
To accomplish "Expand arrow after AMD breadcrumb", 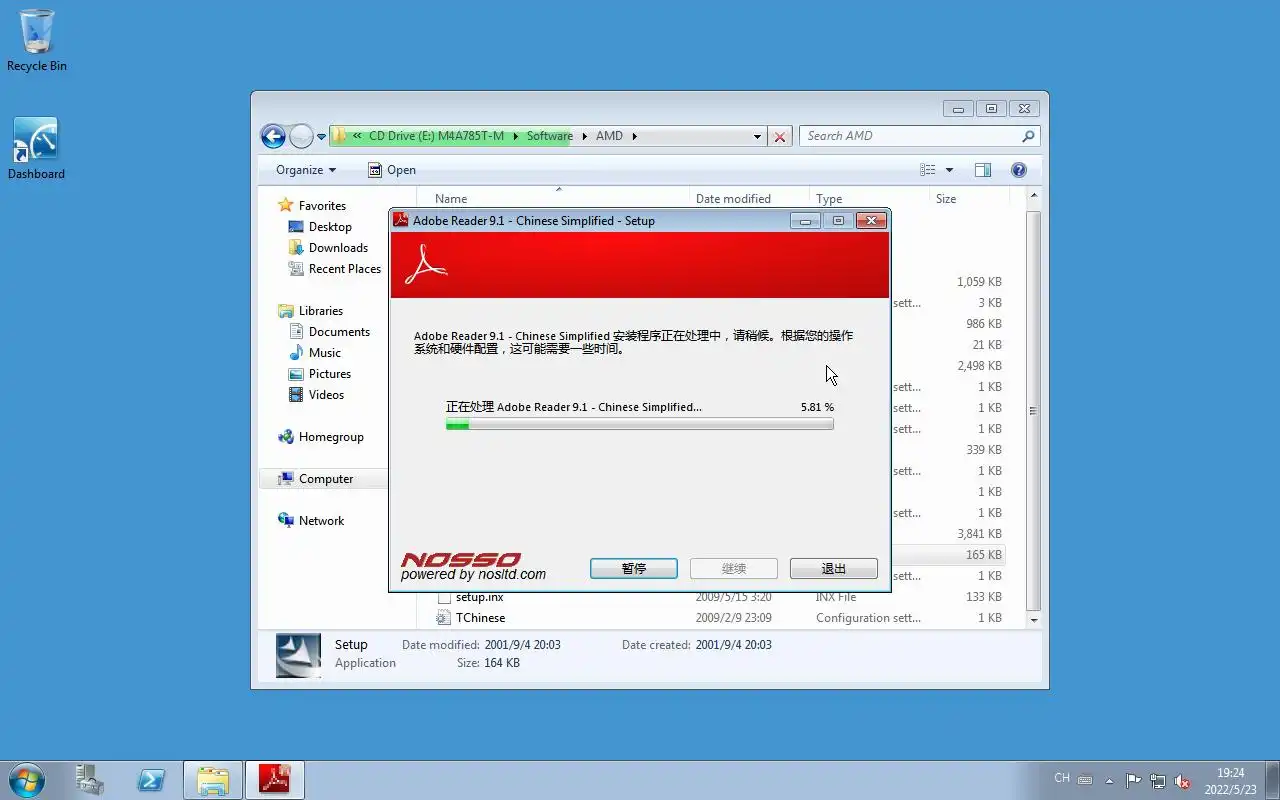I will click(634, 136).
